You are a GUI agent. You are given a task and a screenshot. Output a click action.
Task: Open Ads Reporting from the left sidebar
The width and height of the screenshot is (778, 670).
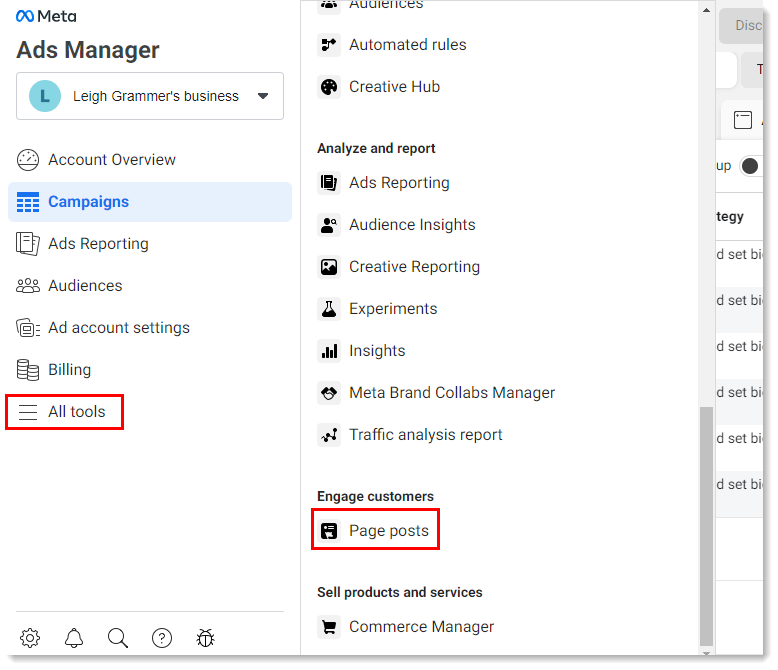98,244
